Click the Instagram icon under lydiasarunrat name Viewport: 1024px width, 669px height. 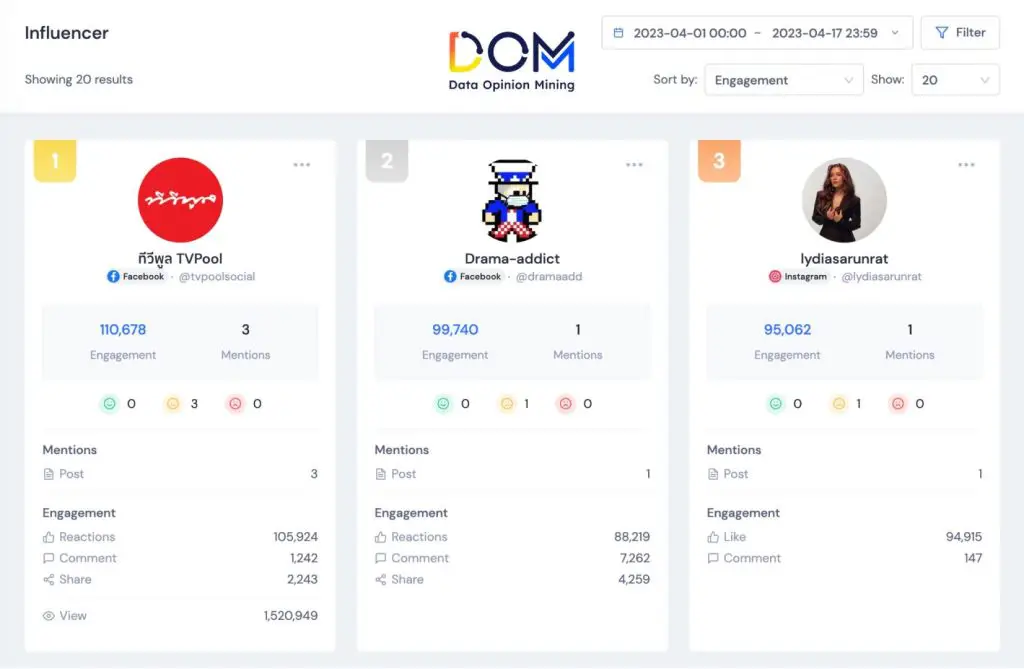[x=775, y=276]
